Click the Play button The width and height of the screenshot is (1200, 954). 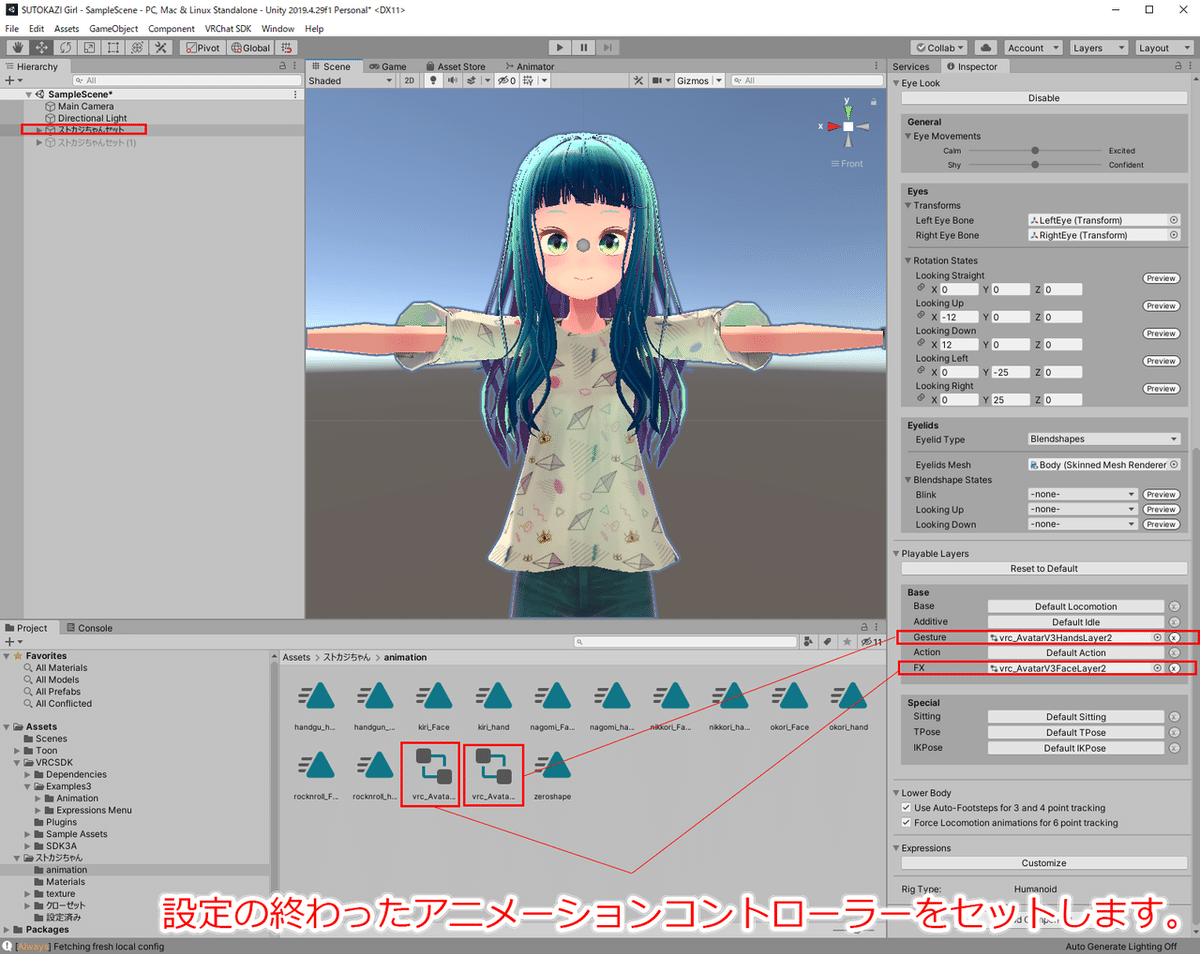tap(560, 47)
